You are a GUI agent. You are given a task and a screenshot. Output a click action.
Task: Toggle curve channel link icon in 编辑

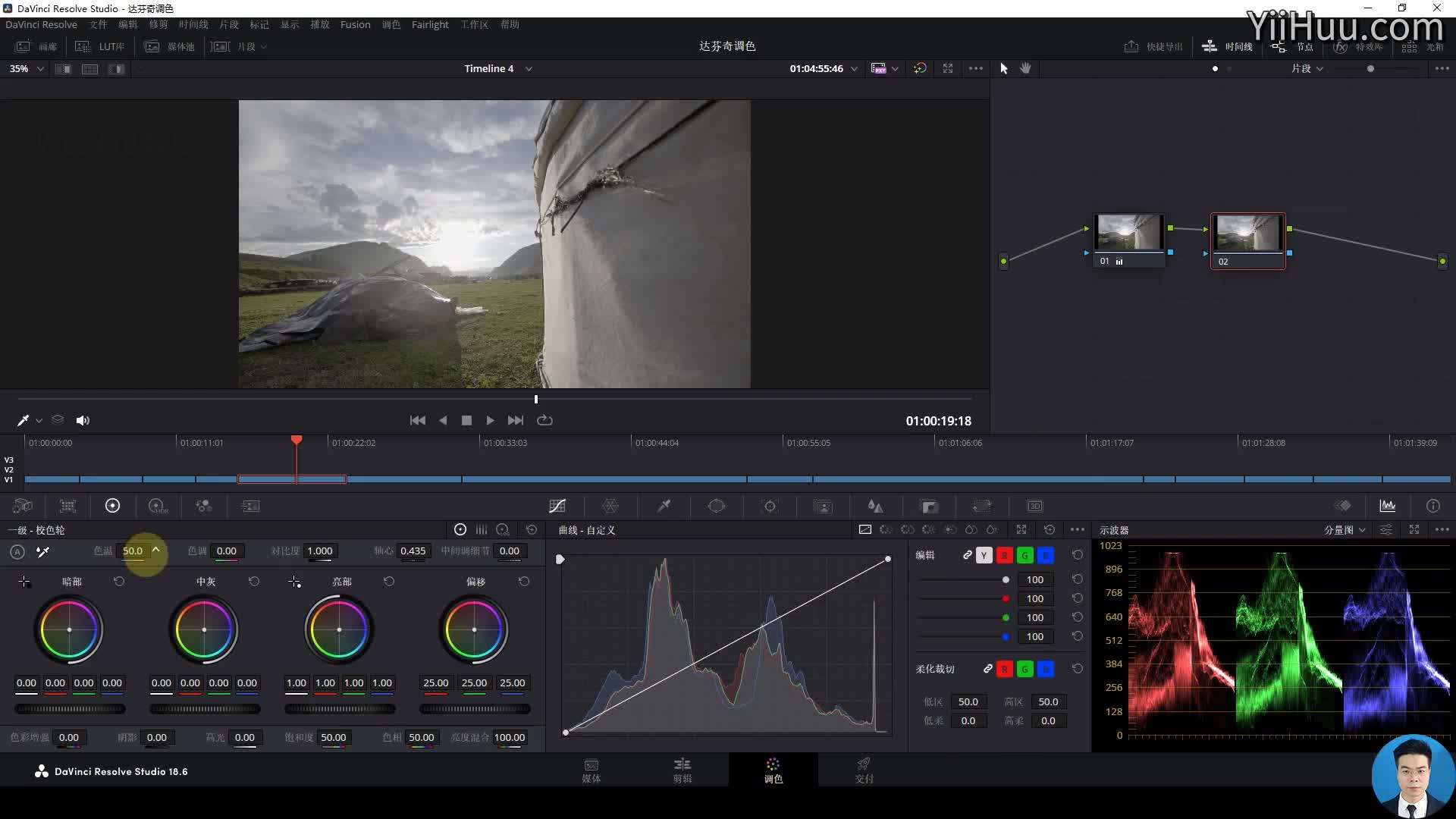pyautogui.click(x=967, y=555)
